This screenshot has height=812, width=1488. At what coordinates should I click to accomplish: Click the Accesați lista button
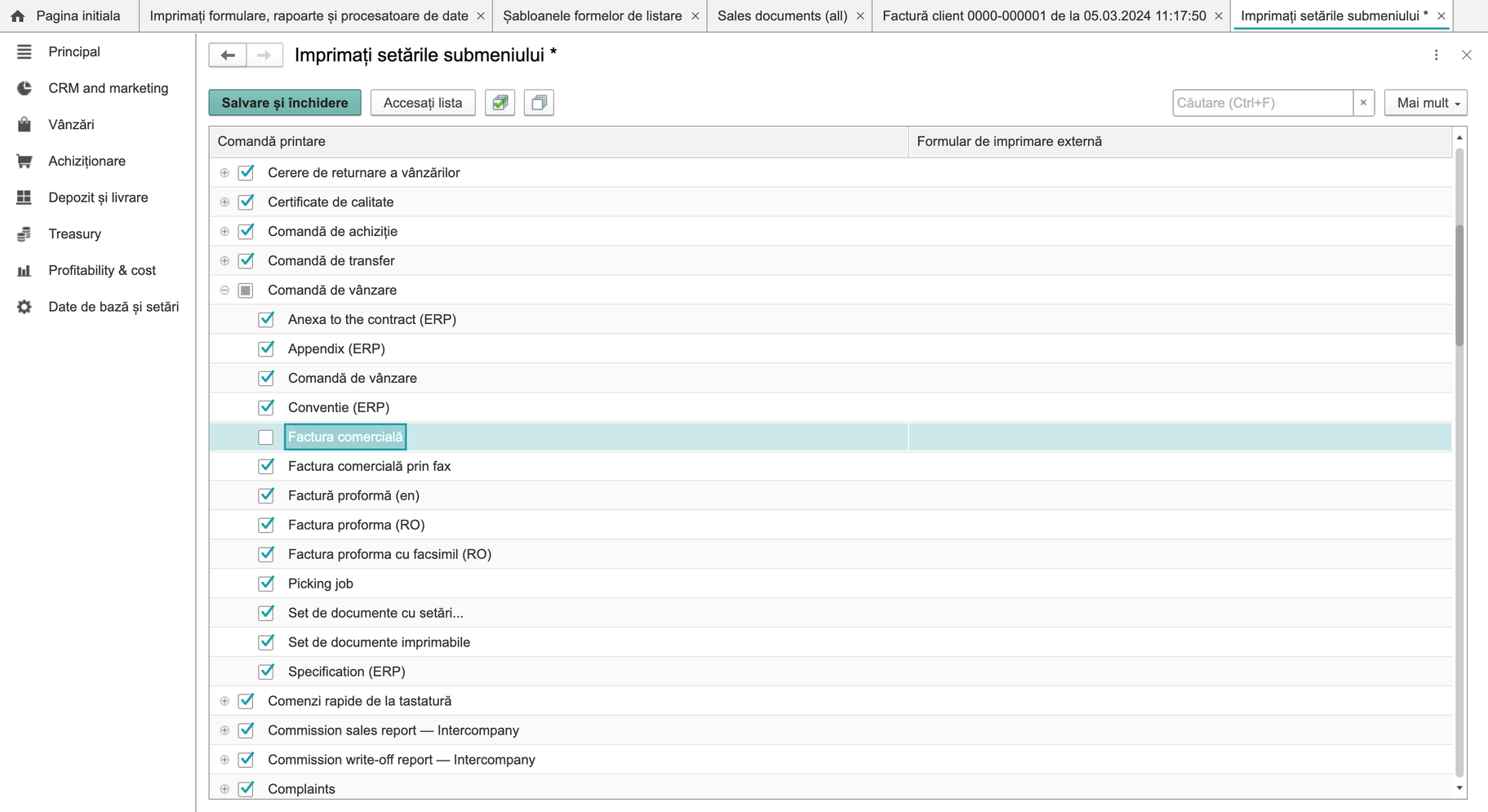coord(423,103)
